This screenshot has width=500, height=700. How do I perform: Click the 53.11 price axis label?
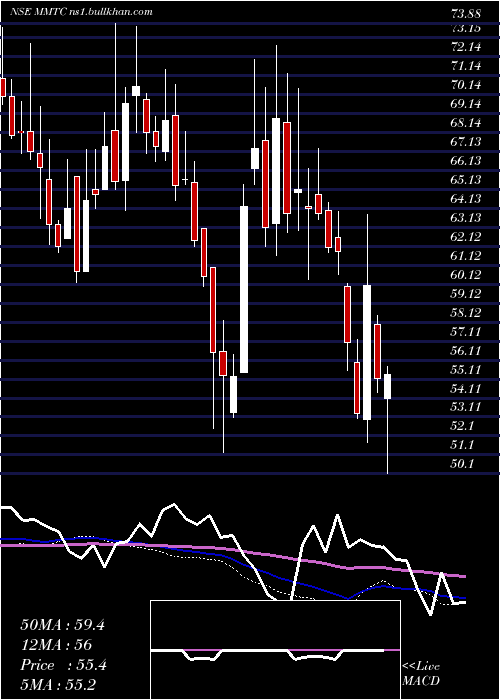(x=466, y=407)
